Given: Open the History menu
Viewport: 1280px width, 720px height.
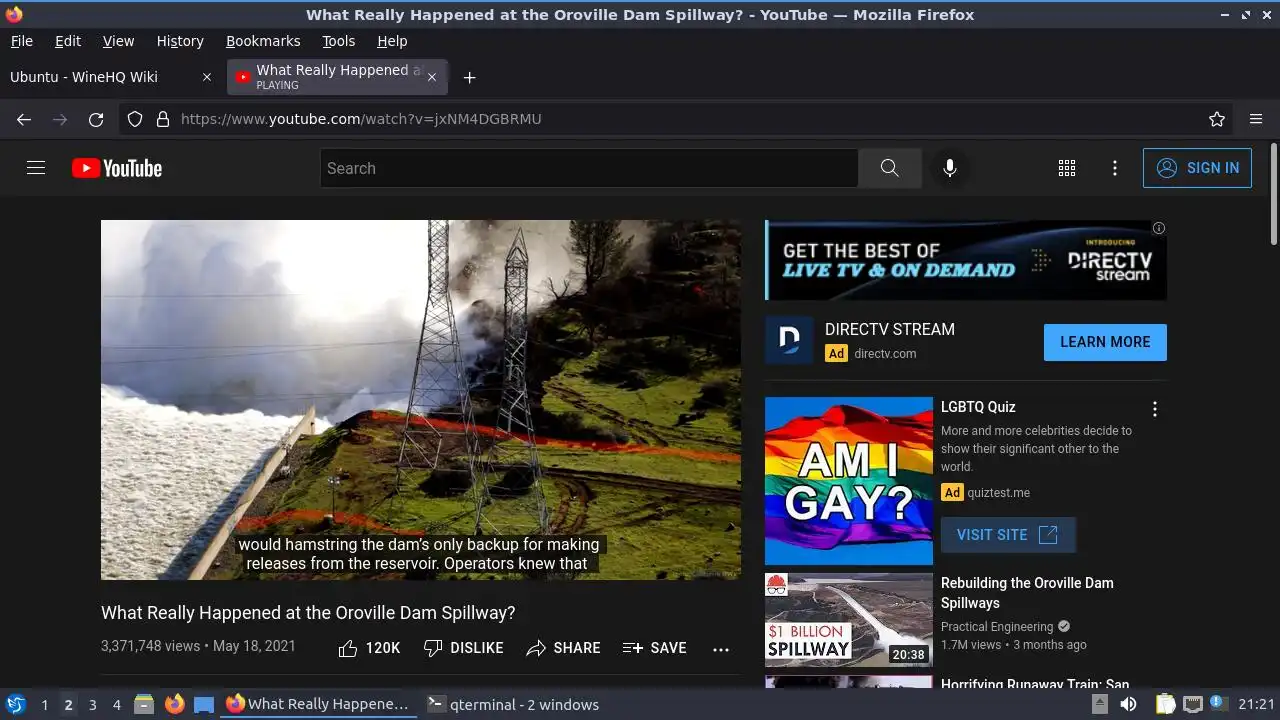Looking at the screenshot, I should coord(180,41).
